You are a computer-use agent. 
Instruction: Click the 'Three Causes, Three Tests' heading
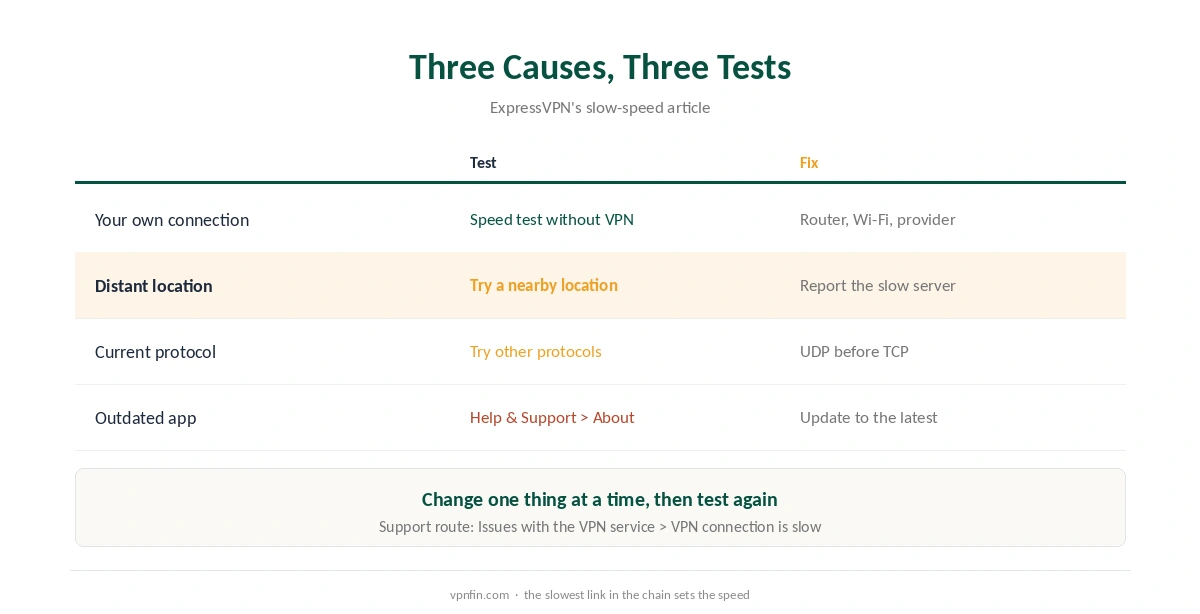pyautogui.click(x=600, y=67)
